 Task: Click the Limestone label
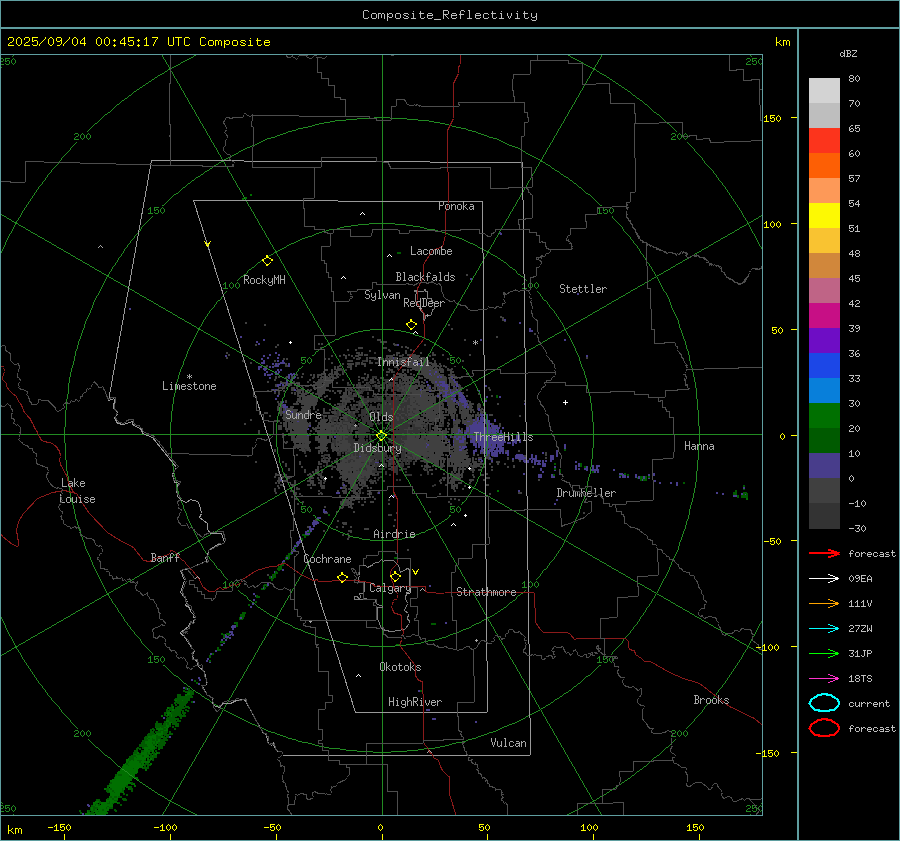[189, 386]
